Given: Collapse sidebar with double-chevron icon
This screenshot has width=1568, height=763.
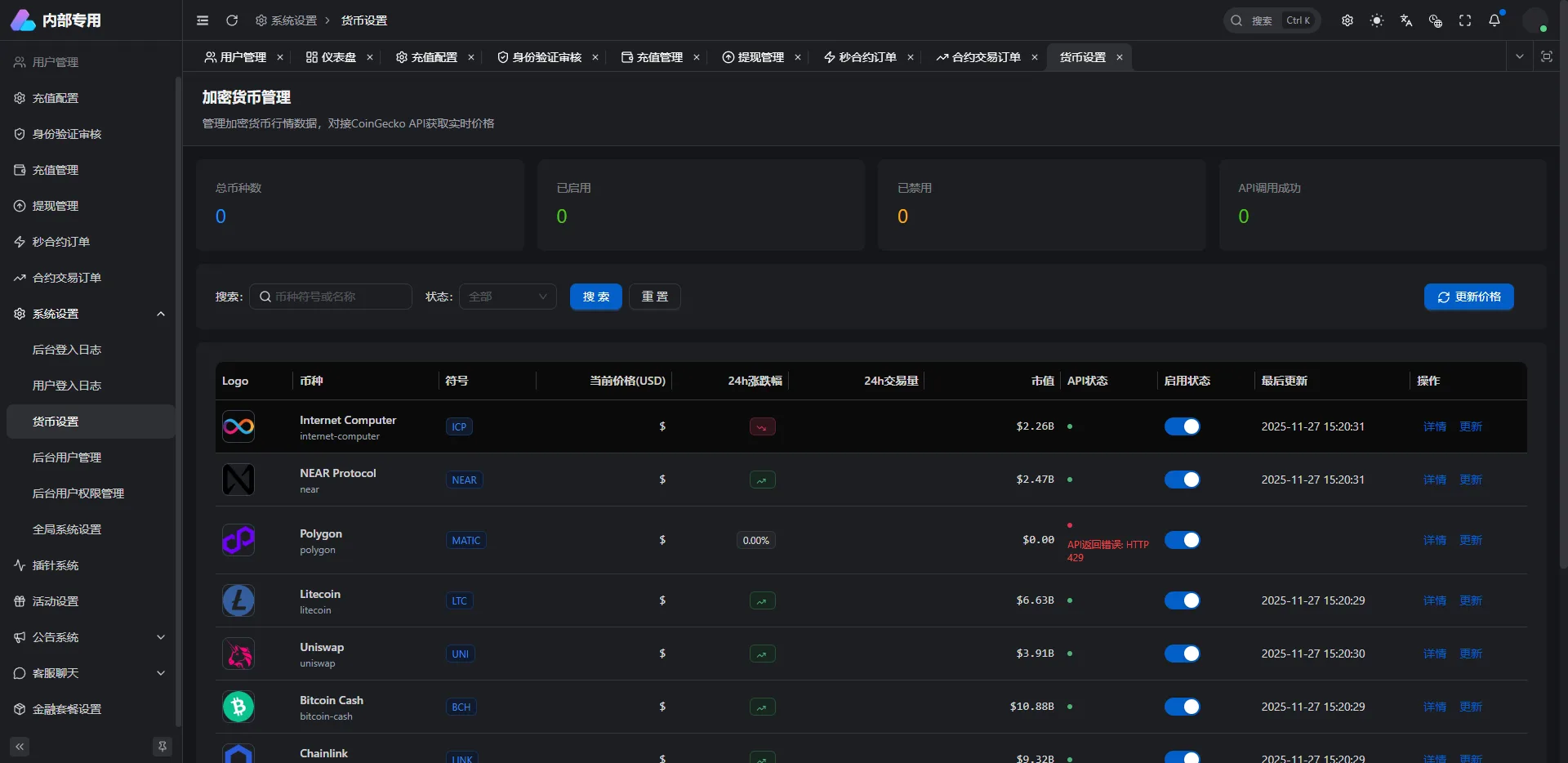Looking at the screenshot, I should [20, 746].
